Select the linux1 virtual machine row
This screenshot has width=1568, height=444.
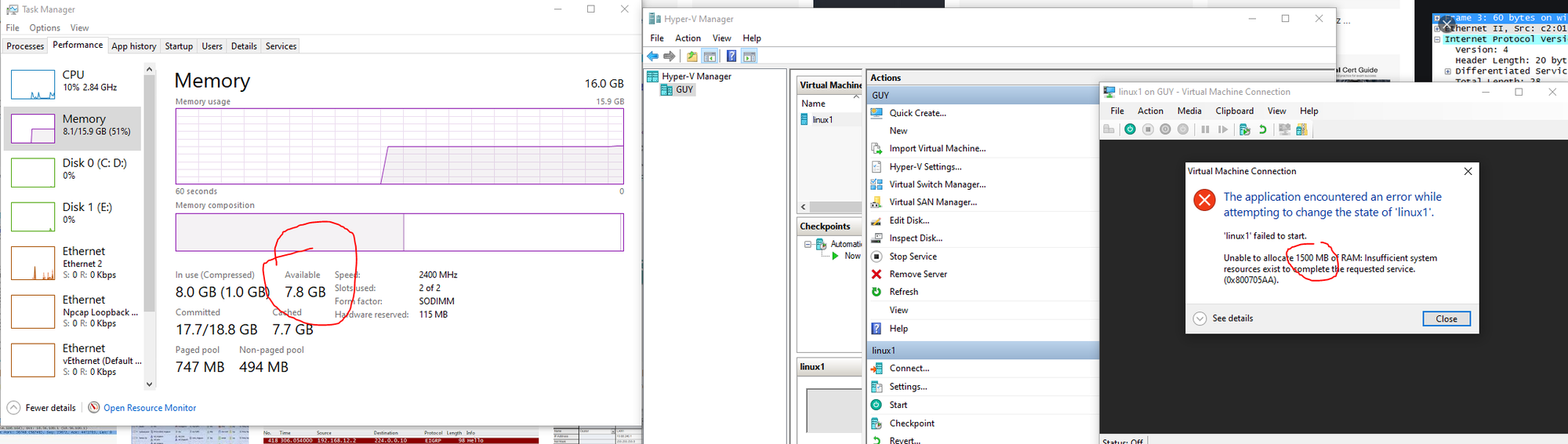[829, 120]
